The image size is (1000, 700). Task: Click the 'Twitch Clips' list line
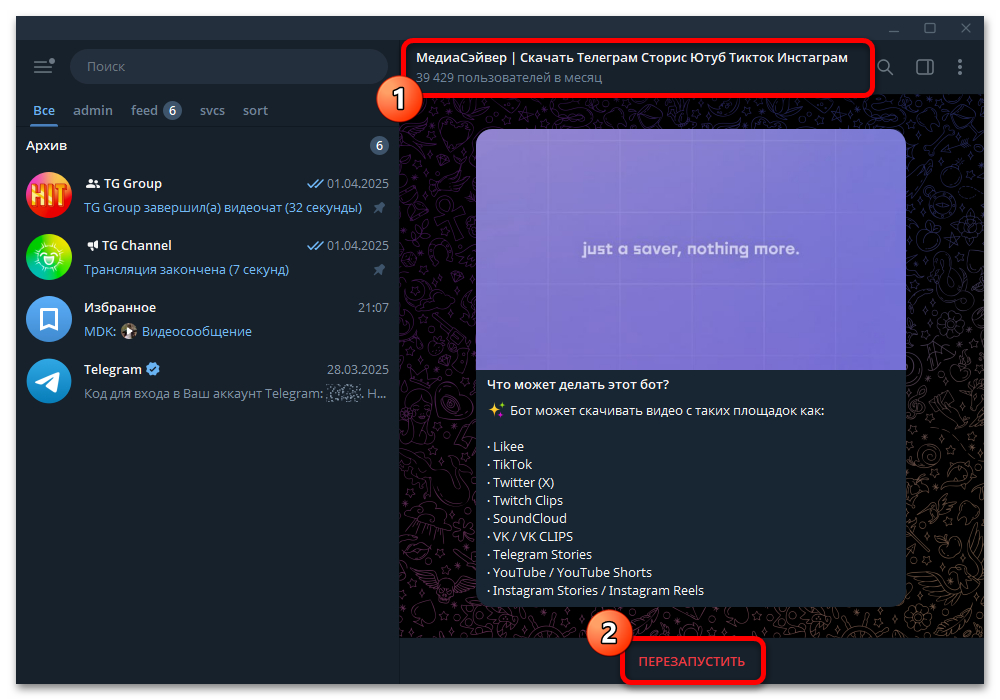pos(525,500)
